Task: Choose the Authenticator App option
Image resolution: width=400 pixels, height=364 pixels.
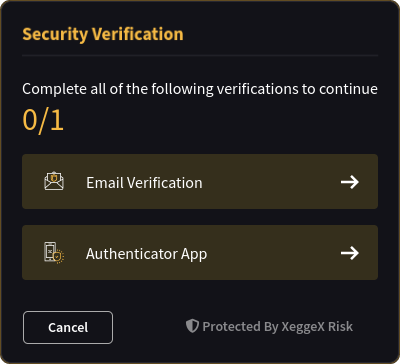Action: (x=200, y=253)
